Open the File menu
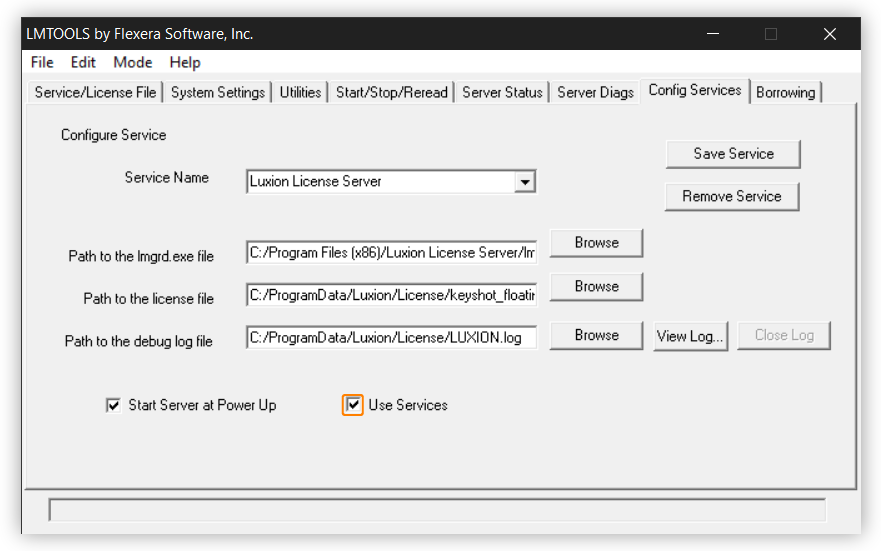 (42, 62)
